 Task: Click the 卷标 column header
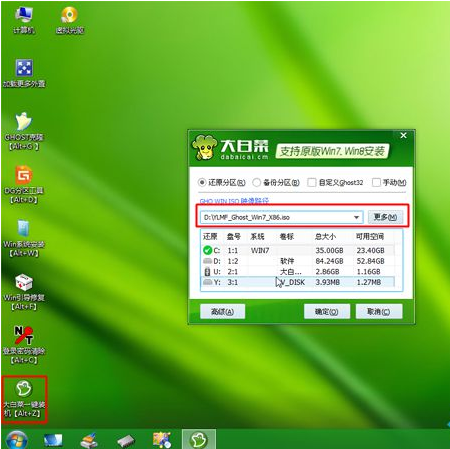tap(287, 236)
